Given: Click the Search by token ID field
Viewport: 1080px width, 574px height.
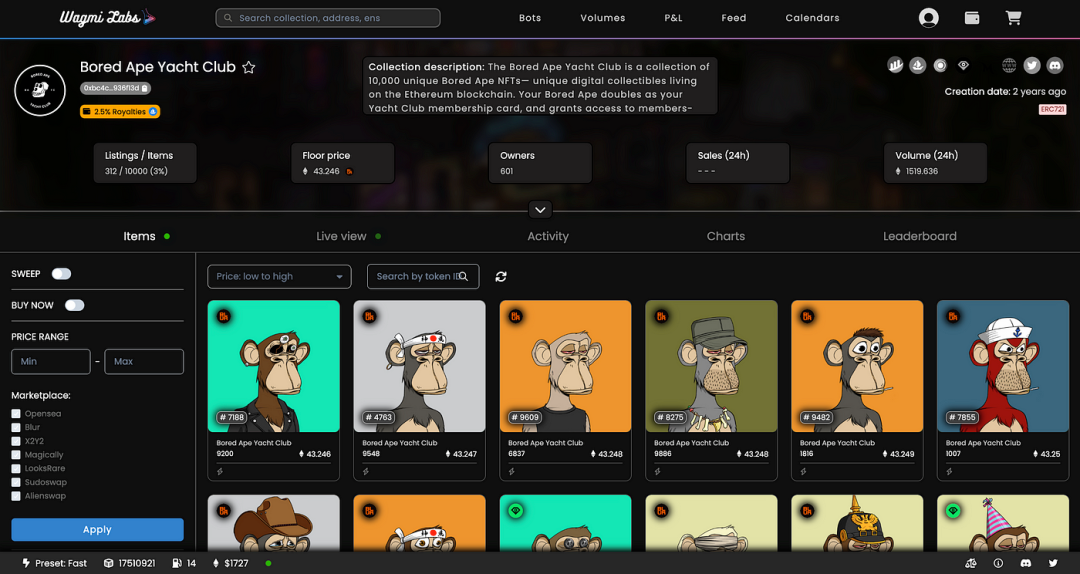Looking at the screenshot, I should coord(423,276).
